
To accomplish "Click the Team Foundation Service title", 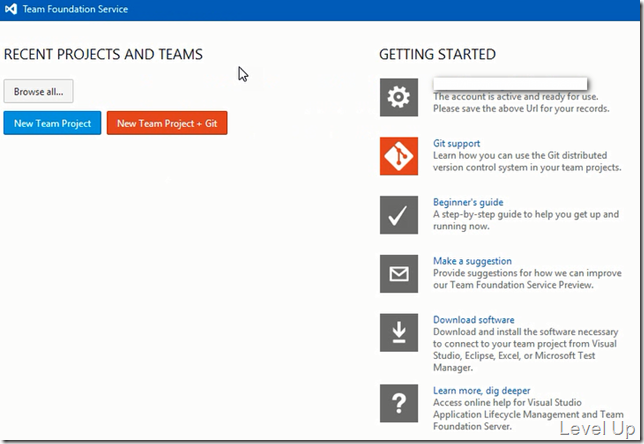I will click(x=75, y=9).
